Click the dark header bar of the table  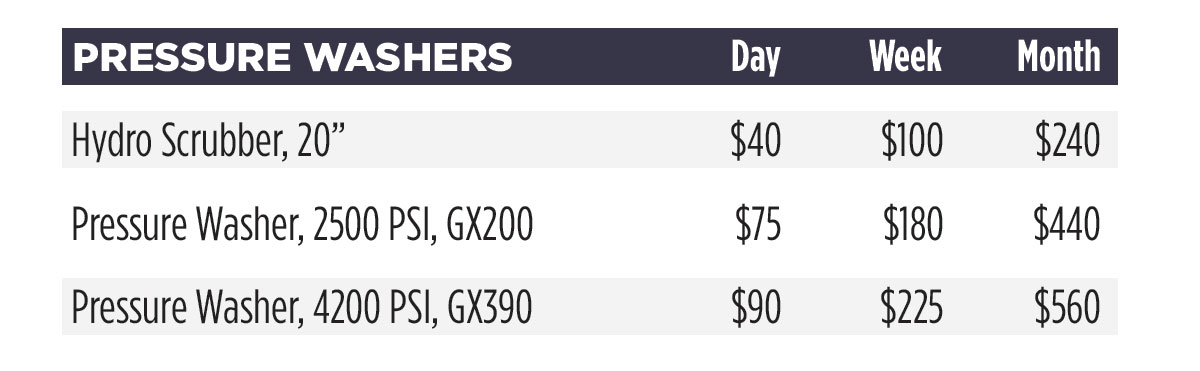point(590,57)
